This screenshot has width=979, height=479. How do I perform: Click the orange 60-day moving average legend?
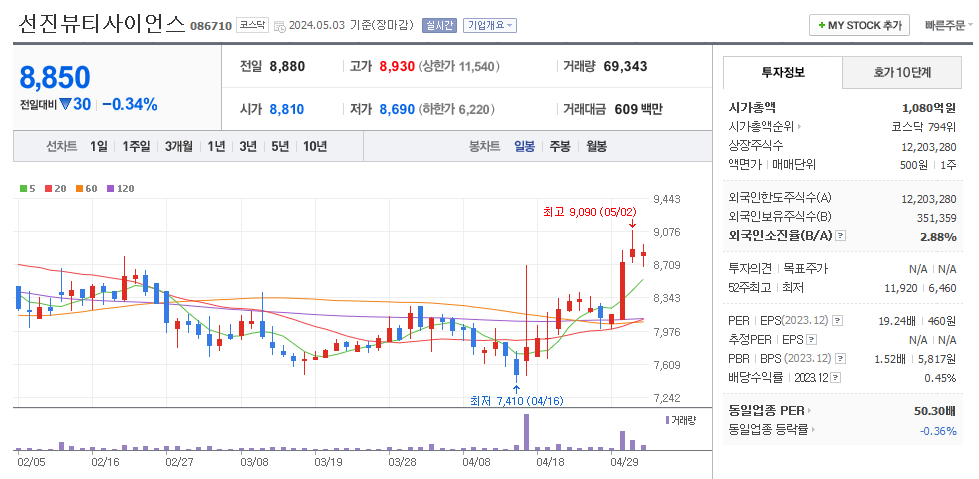[x=87, y=188]
